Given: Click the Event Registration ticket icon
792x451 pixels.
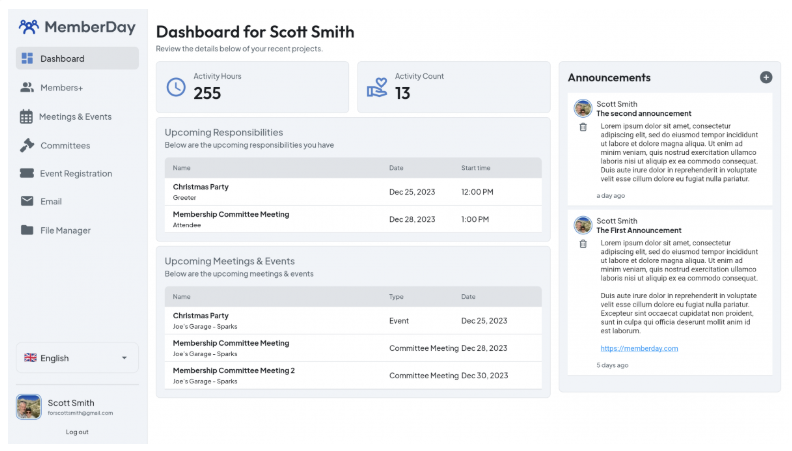Looking at the screenshot, I should click(x=27, y=174).
